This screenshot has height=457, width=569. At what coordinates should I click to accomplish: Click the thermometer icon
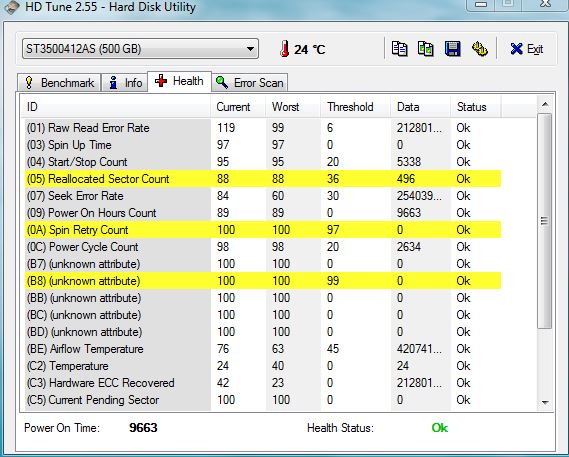tap(284, 49)
